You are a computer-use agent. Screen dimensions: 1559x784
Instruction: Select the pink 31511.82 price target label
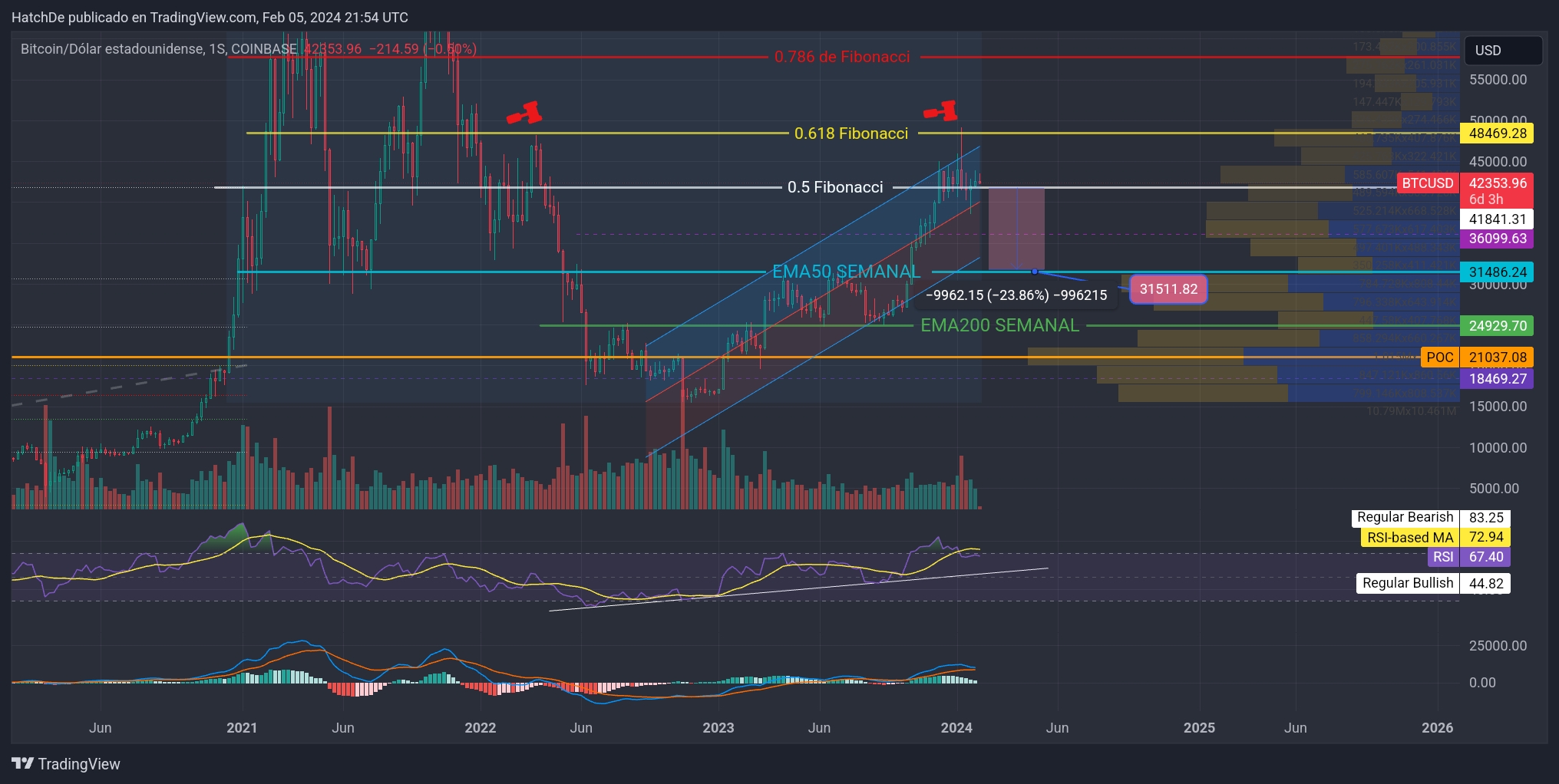coord(1168,289)
